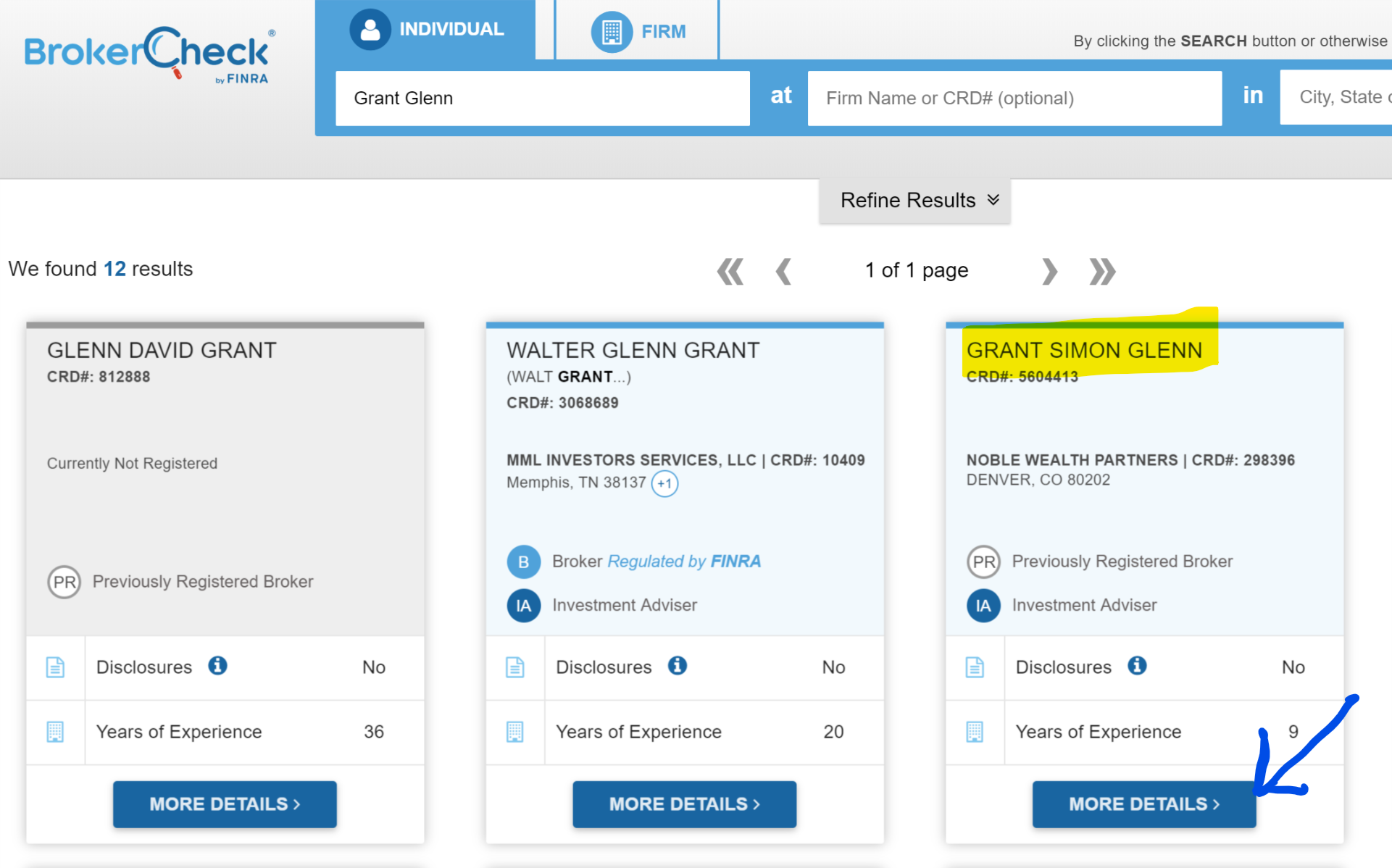Click the name search field containing Grant Glenn

click(543, 99)
